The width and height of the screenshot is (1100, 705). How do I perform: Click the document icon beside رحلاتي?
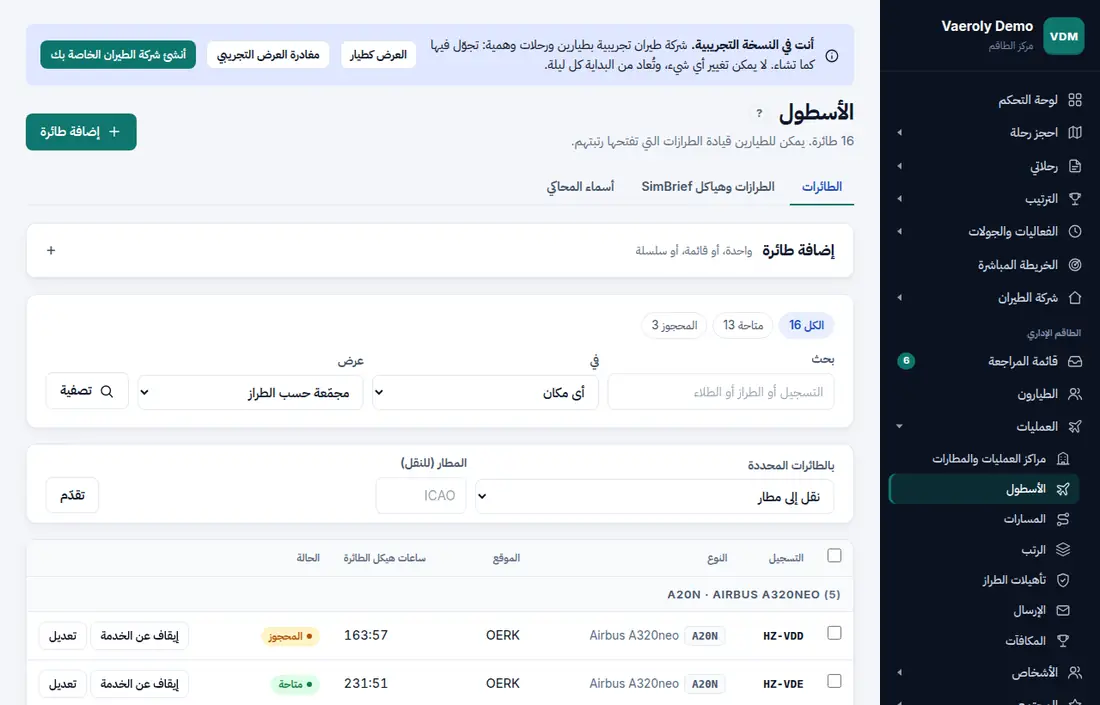pyautogui.click(x=1074, y=166)
